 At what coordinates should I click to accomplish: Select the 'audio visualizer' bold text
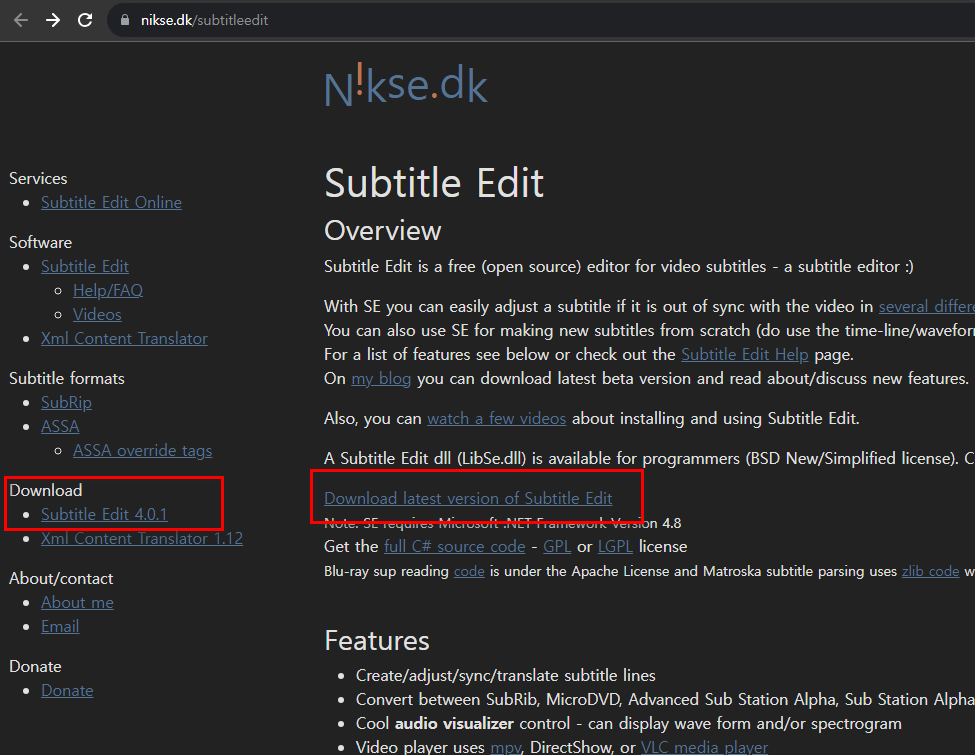pyautogui.click(x=454, y=724)
